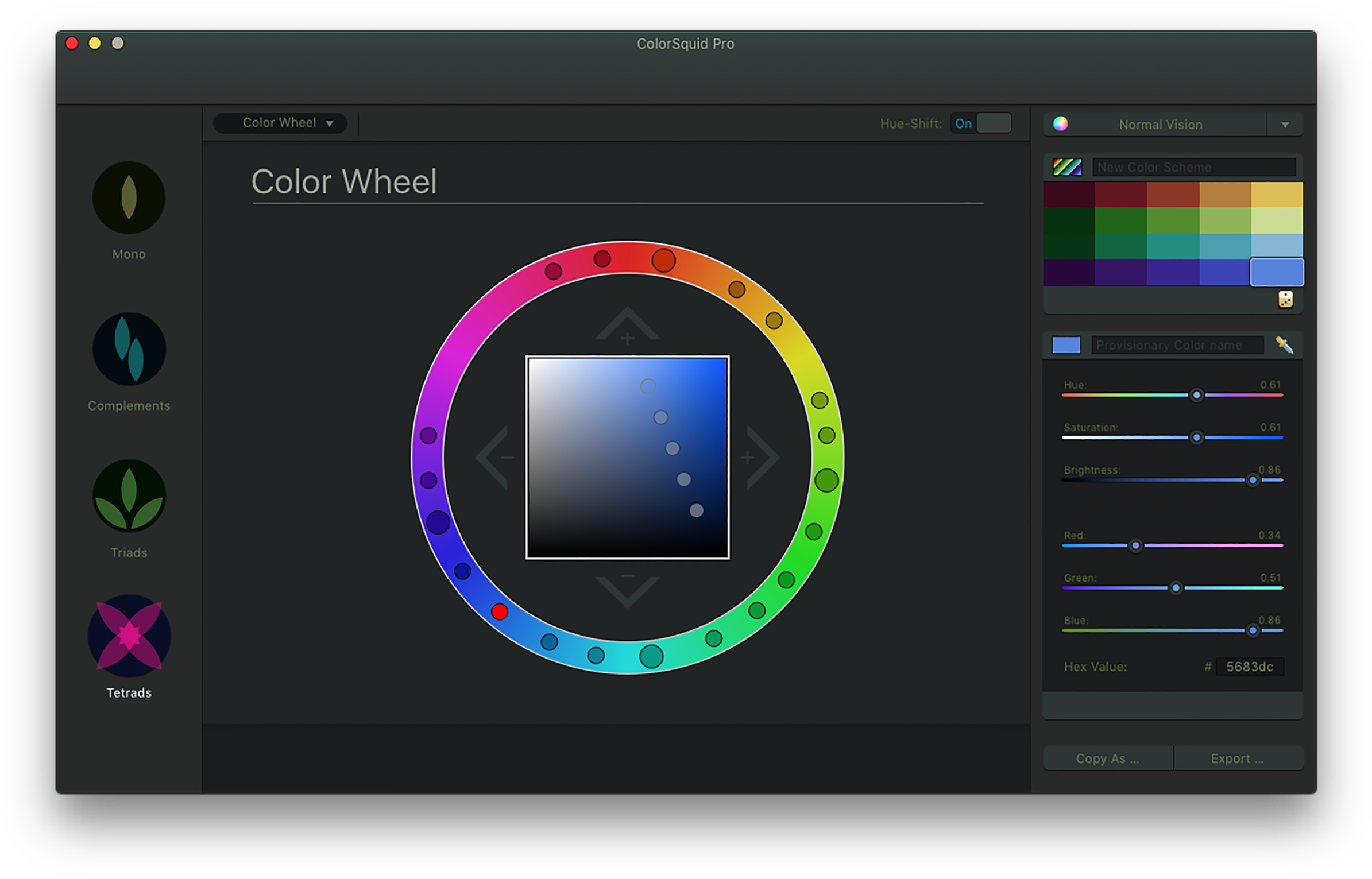Click the striped gradient icon beside New Color Scheme
This screenshot has height=879, width=1372.
[1066, 166]
